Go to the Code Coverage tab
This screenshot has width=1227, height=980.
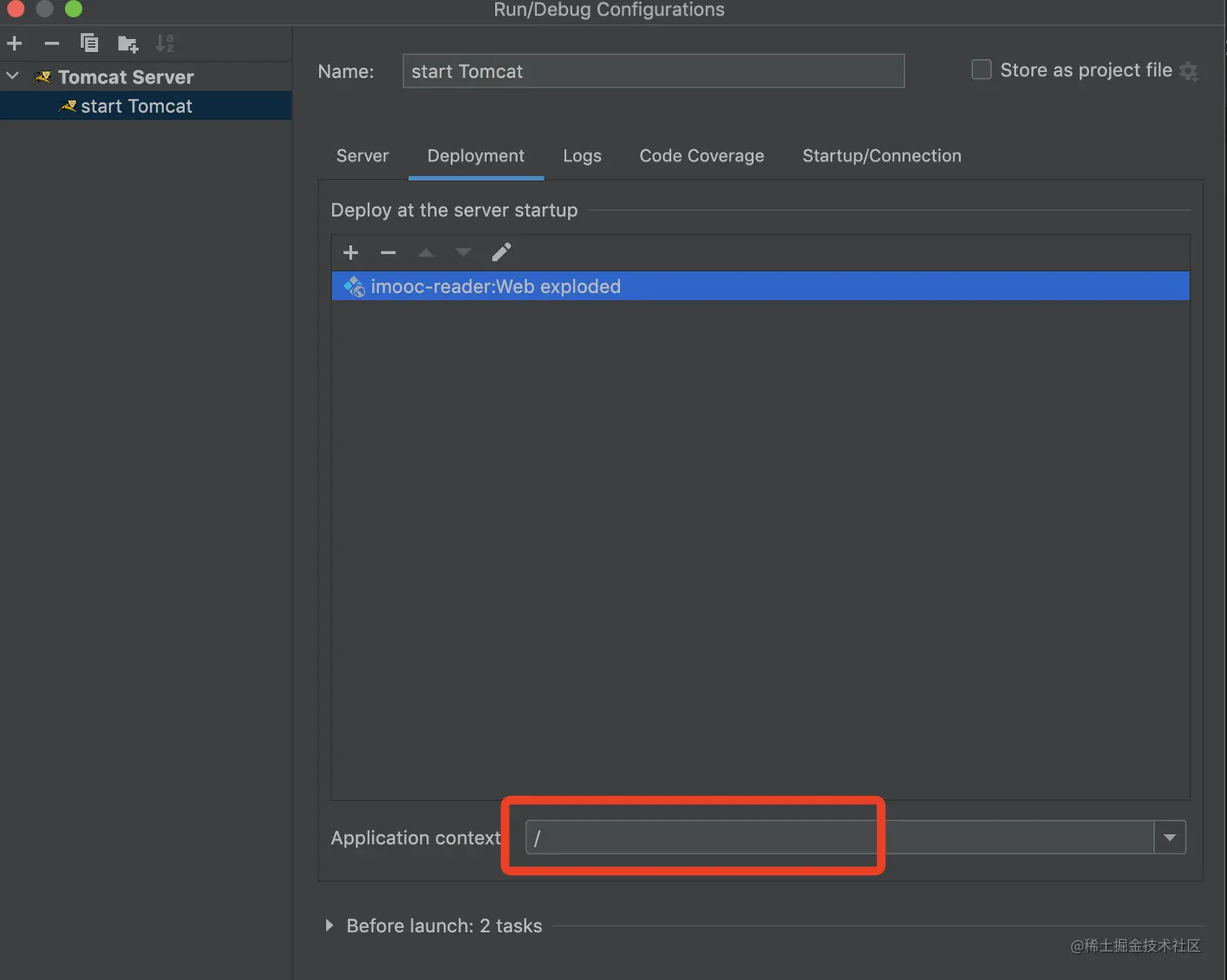coord(701,156)
